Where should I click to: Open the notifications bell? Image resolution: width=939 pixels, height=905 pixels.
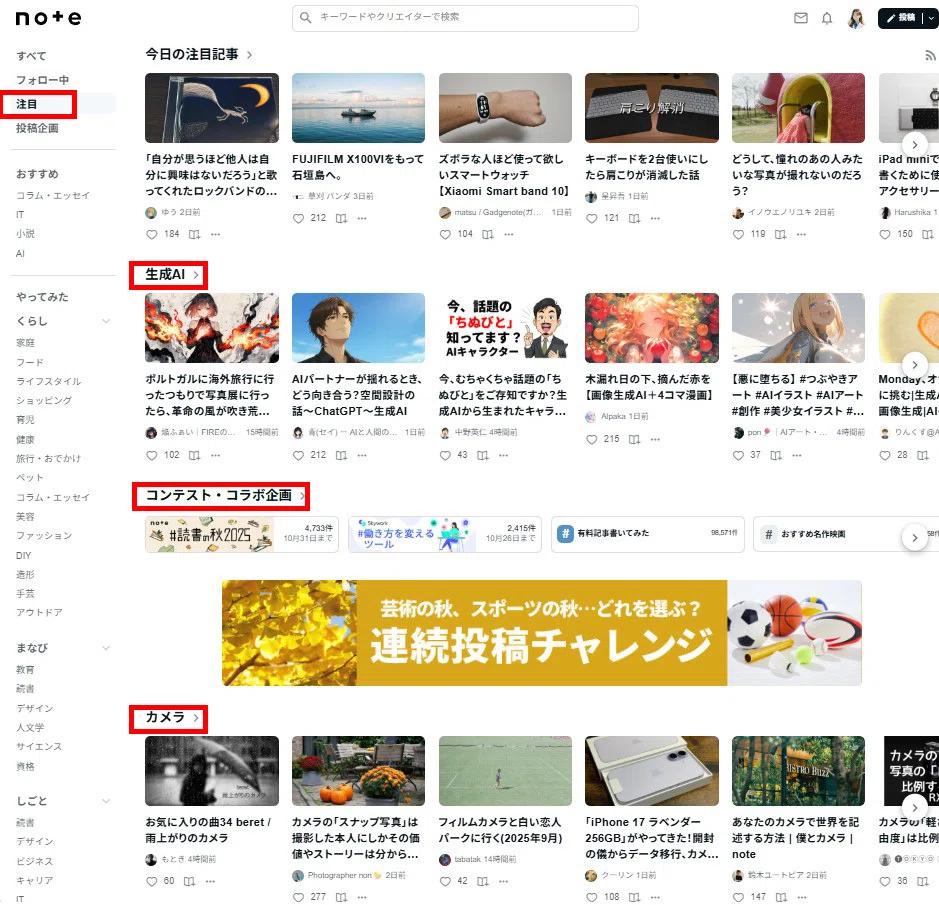pyautogui.click(x=827, y=18)
